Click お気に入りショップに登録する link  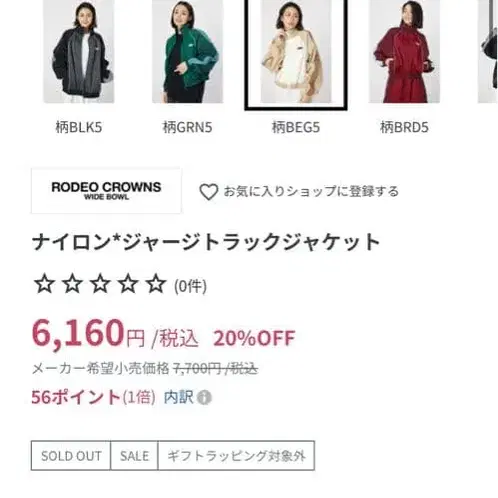(x=311, y=191)
